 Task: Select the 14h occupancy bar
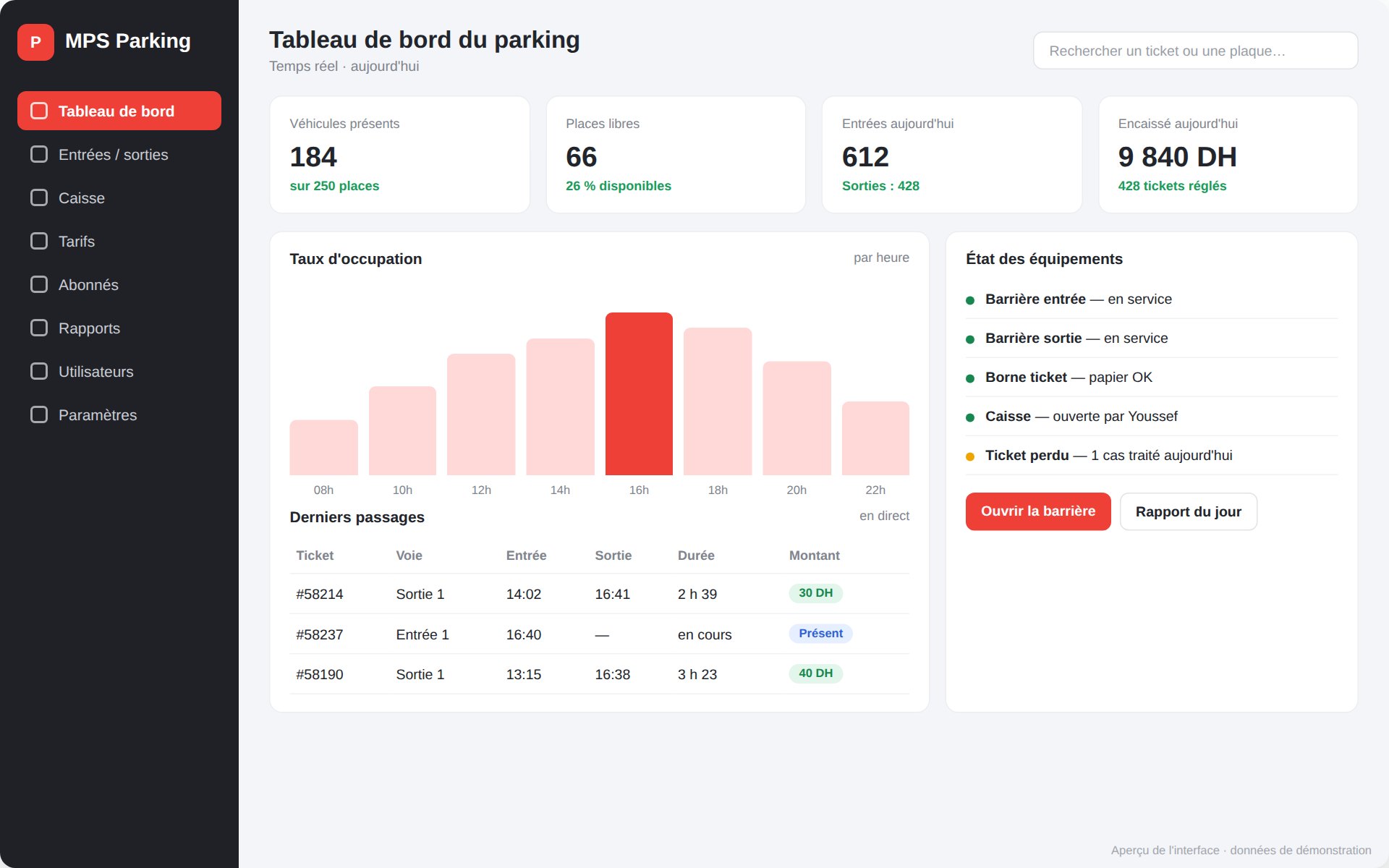(560, 407)
